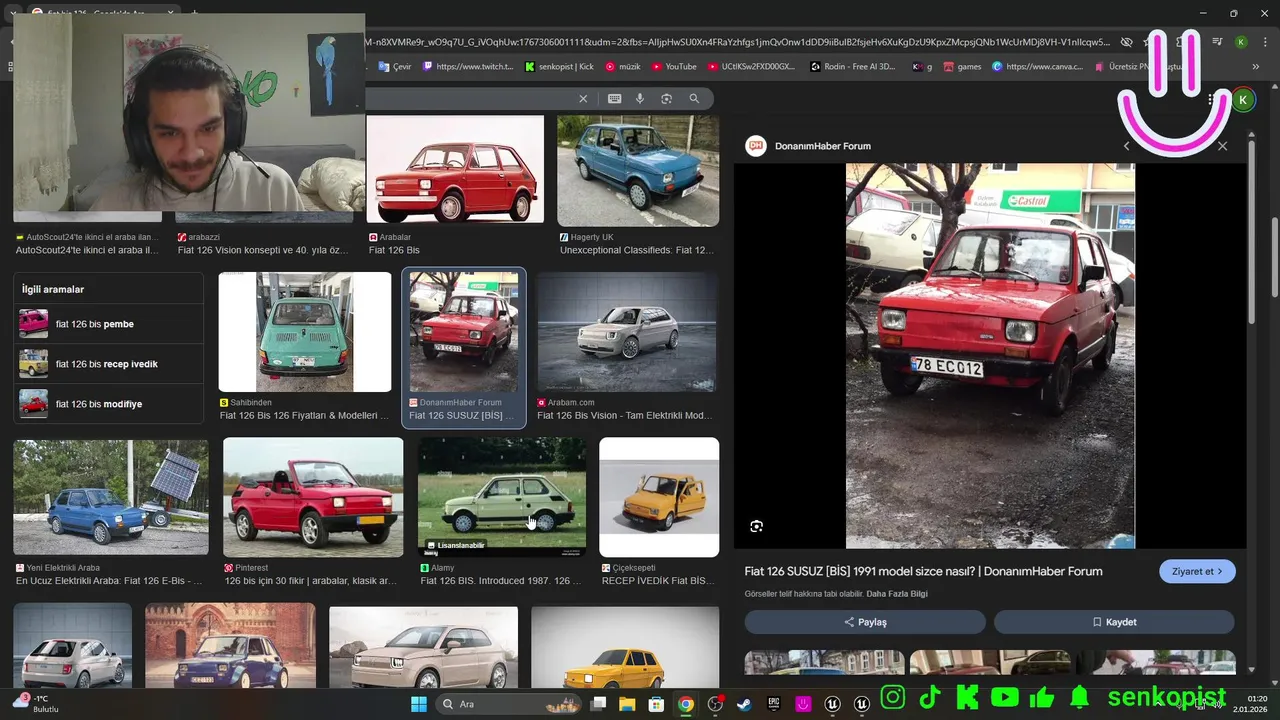Open result text Fiat 126 Bis Vision - Tam Elektrikli

coord(625,415)
